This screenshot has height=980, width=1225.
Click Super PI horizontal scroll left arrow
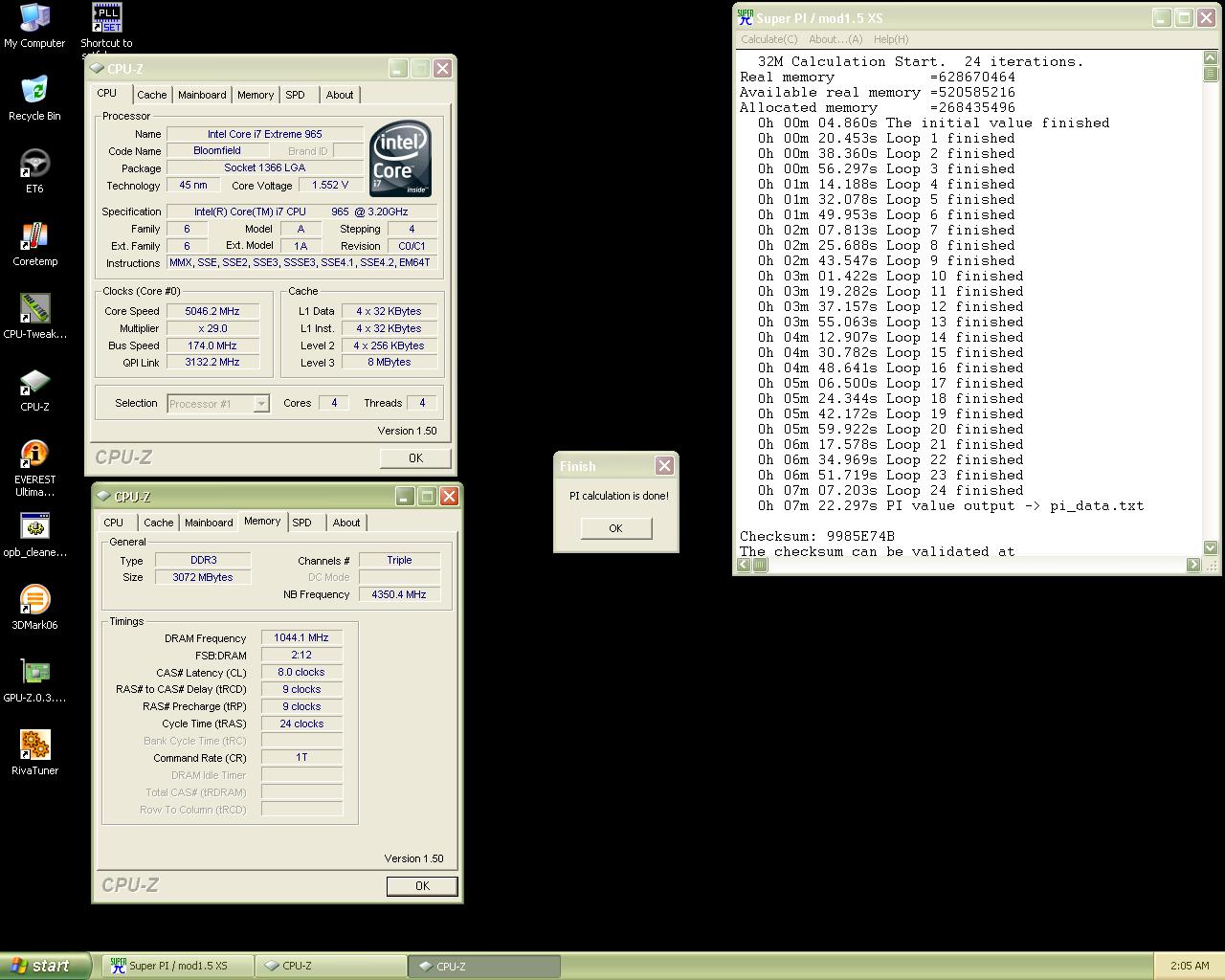pos(744,565)
